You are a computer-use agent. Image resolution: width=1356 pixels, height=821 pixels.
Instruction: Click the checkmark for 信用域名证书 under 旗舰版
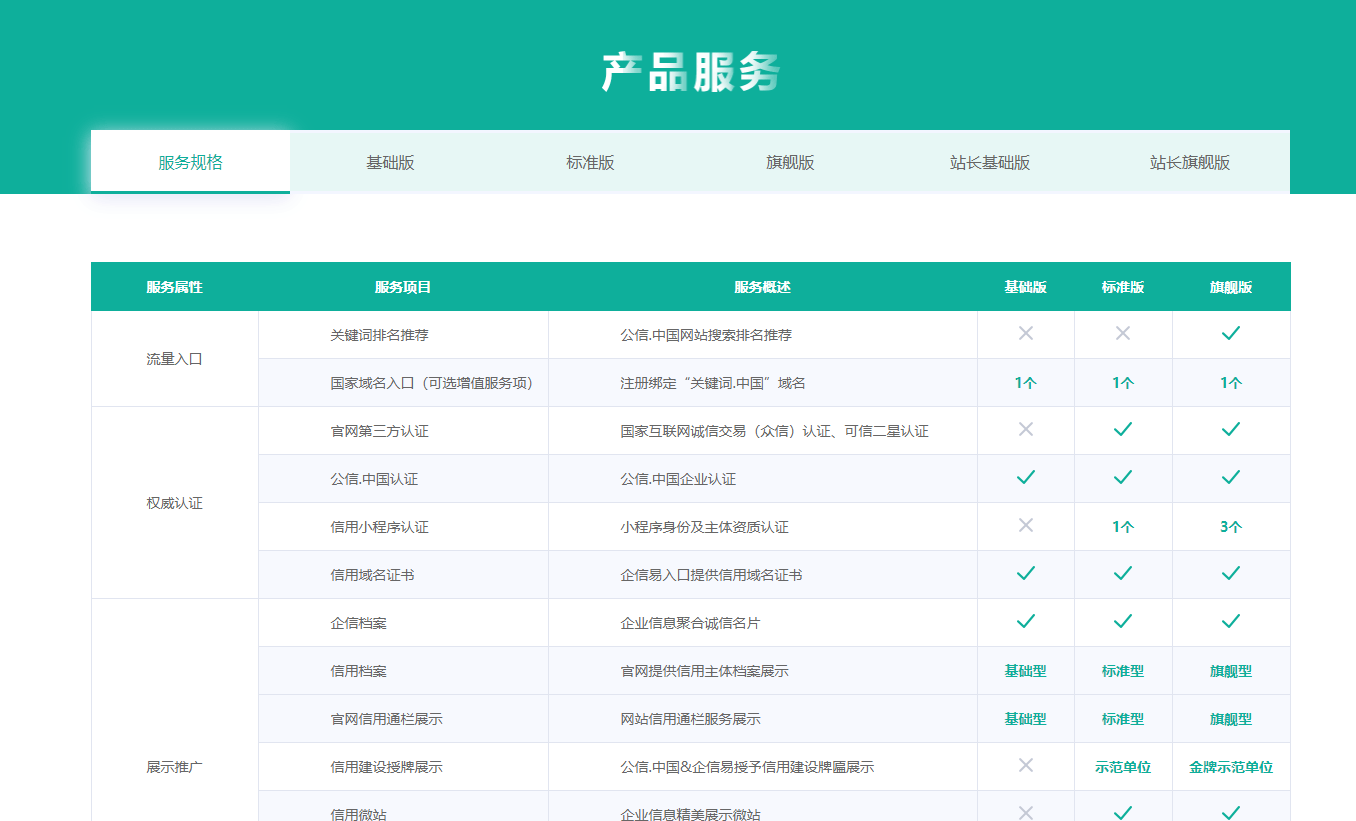click(1231, 574)
